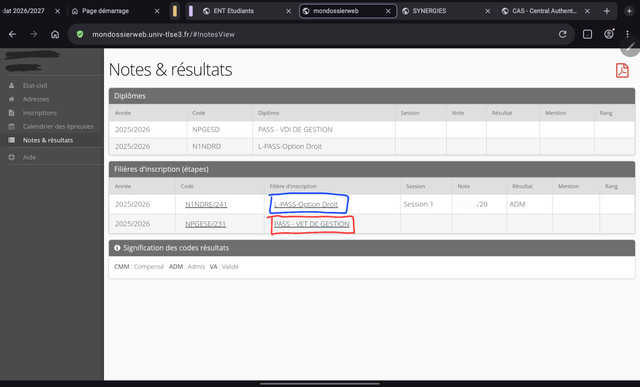Viewport: 640px width, 387px height.
Task: Open a new tab with the plus icon
Action: point(607,11)
